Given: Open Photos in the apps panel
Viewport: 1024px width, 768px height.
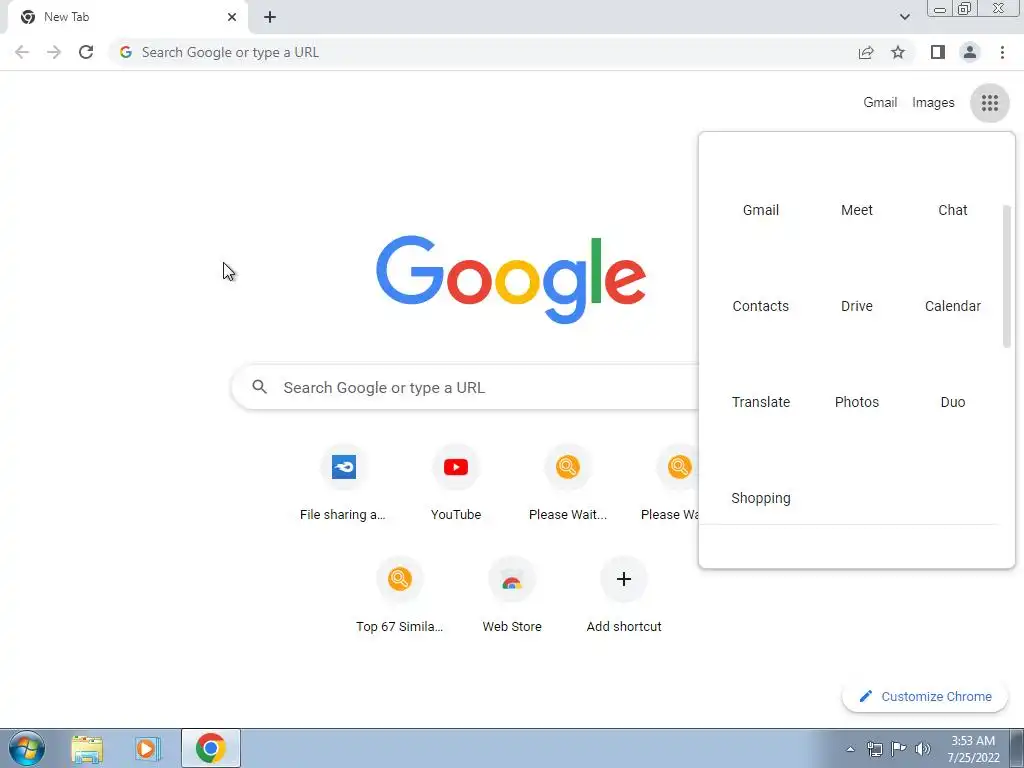Looking at the screenshot, I should click(x=857, y=402).
